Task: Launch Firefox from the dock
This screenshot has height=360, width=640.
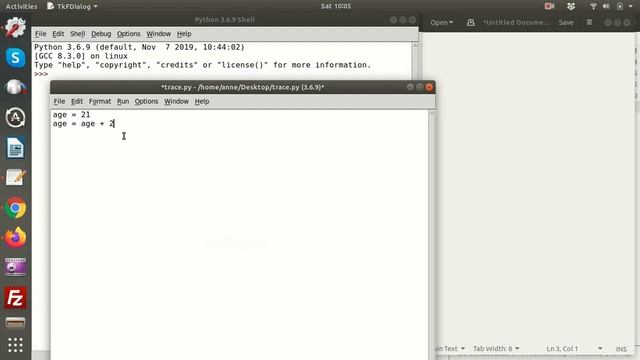Action: click(16, 238)
